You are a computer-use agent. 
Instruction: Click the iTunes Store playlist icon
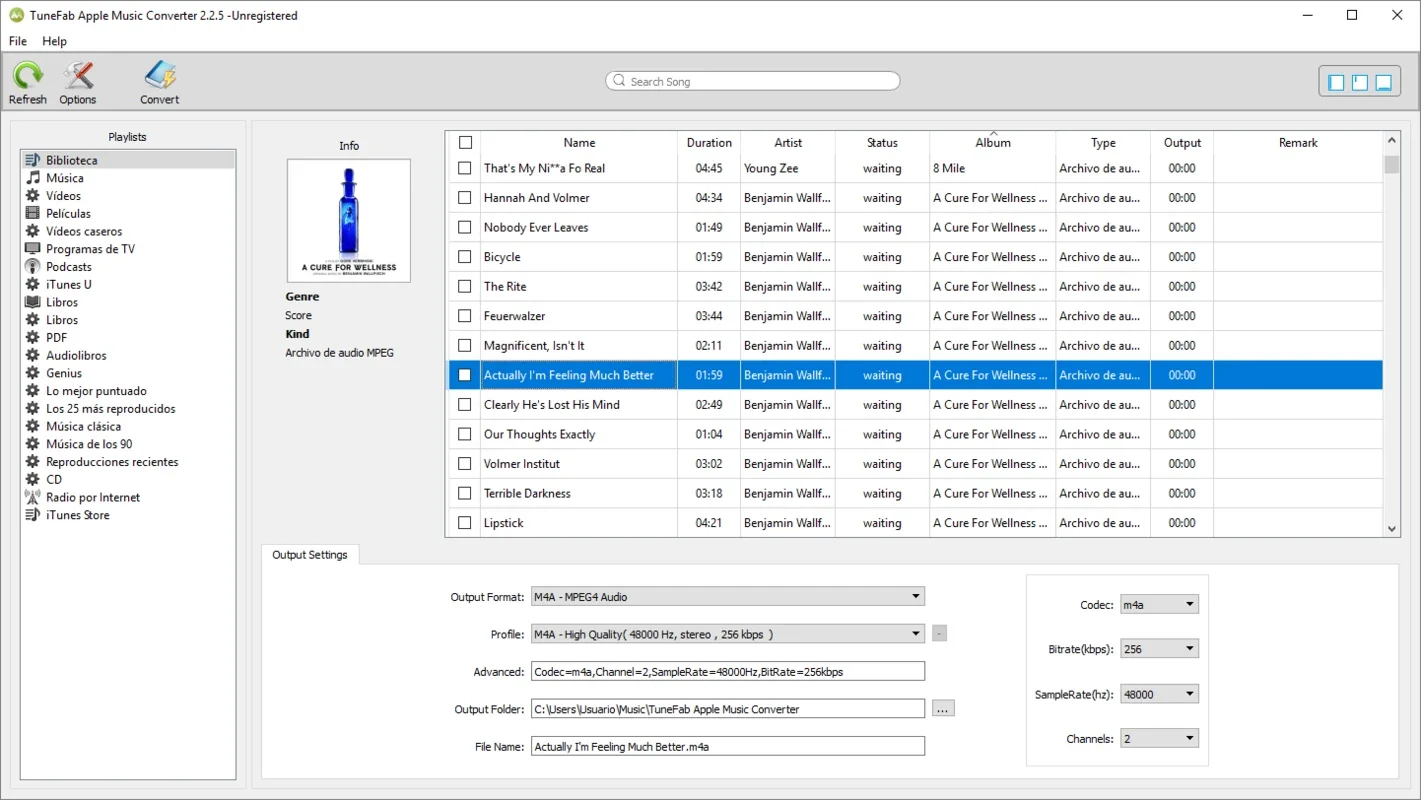click(x=32, y=515)
